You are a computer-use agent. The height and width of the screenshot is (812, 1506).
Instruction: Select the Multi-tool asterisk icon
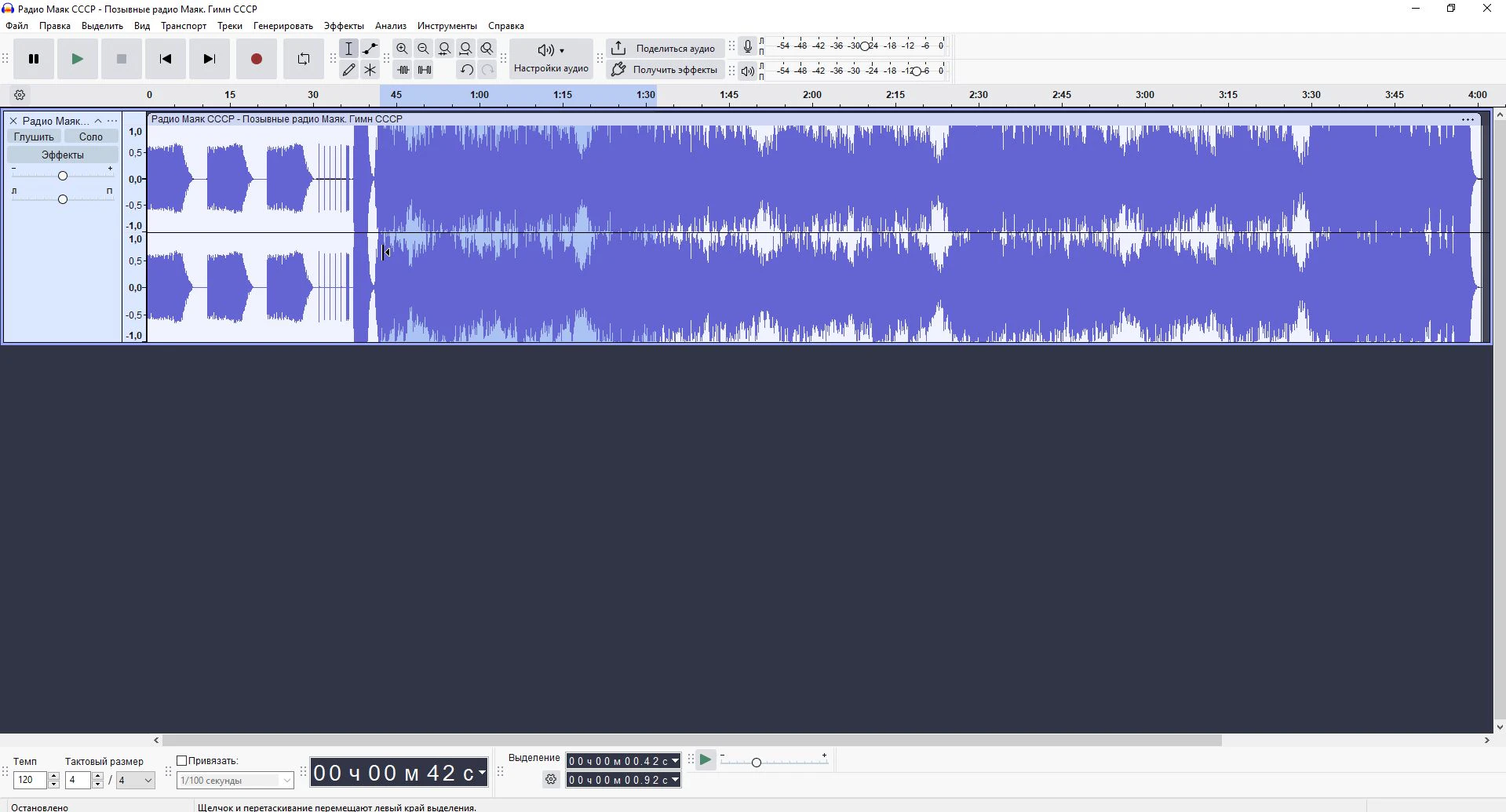[x=370, y=70]
